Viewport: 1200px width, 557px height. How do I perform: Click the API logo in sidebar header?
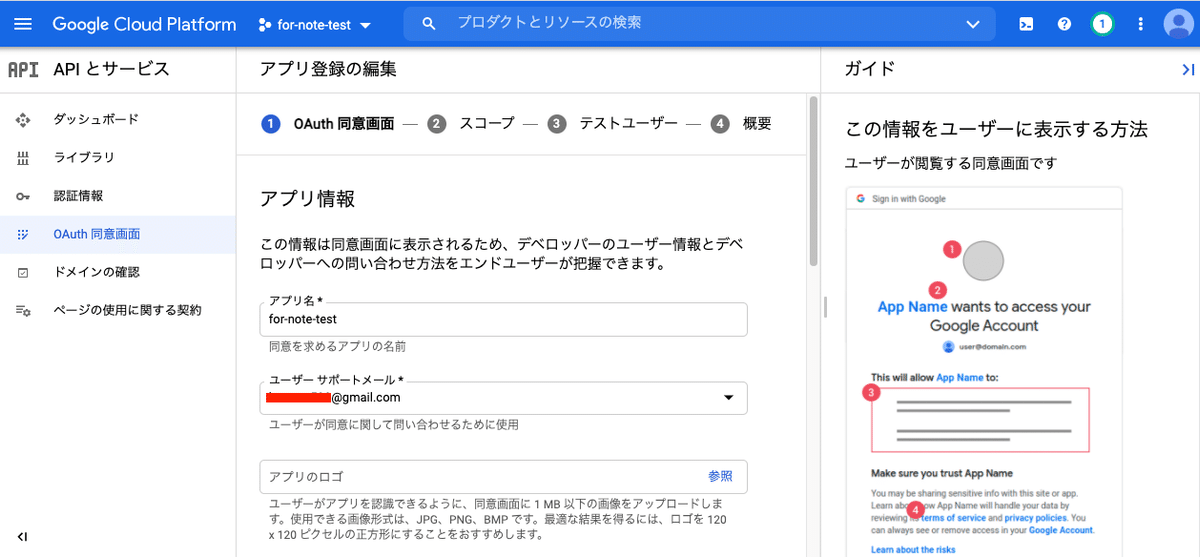pos(22,70)
